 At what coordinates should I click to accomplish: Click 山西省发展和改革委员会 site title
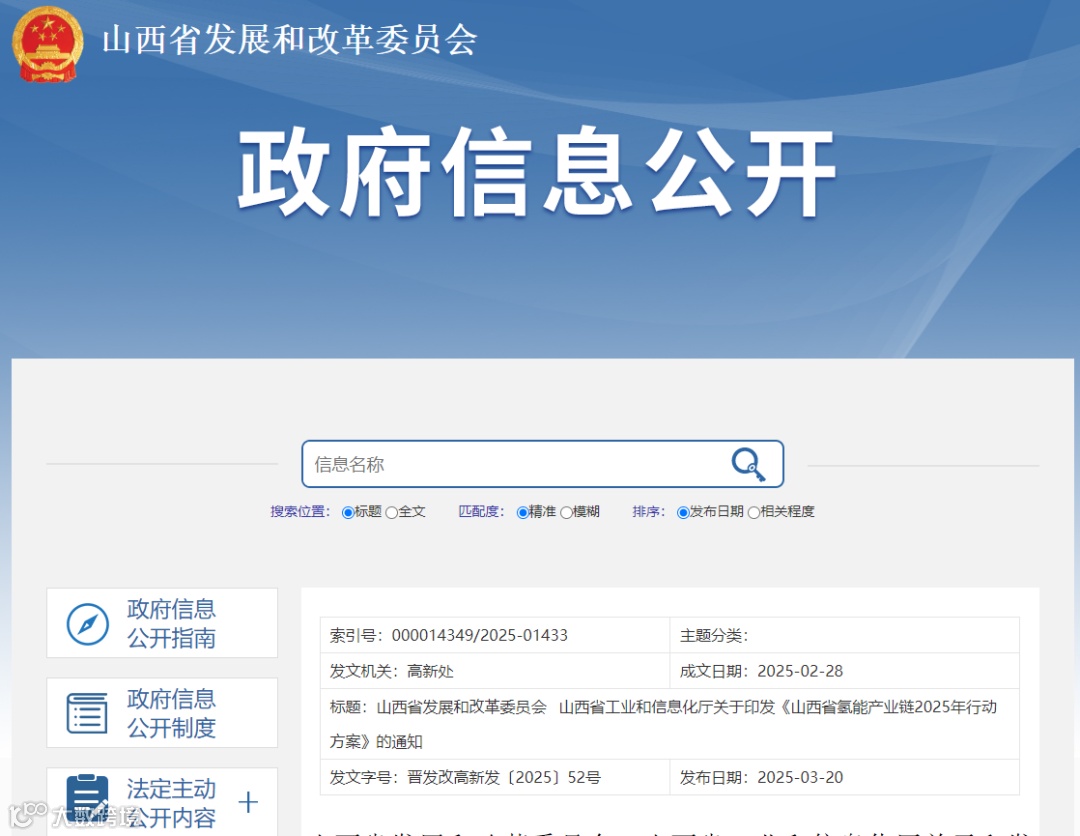tap(289, 39)
